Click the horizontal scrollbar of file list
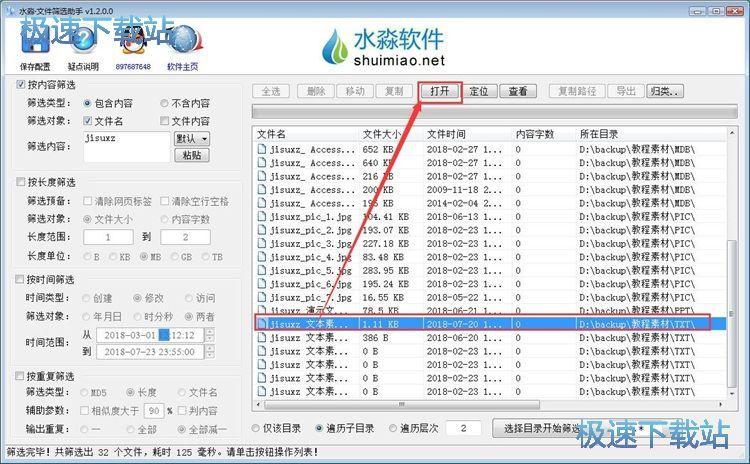Screen dimensions: 750x464 pos(402,405)
